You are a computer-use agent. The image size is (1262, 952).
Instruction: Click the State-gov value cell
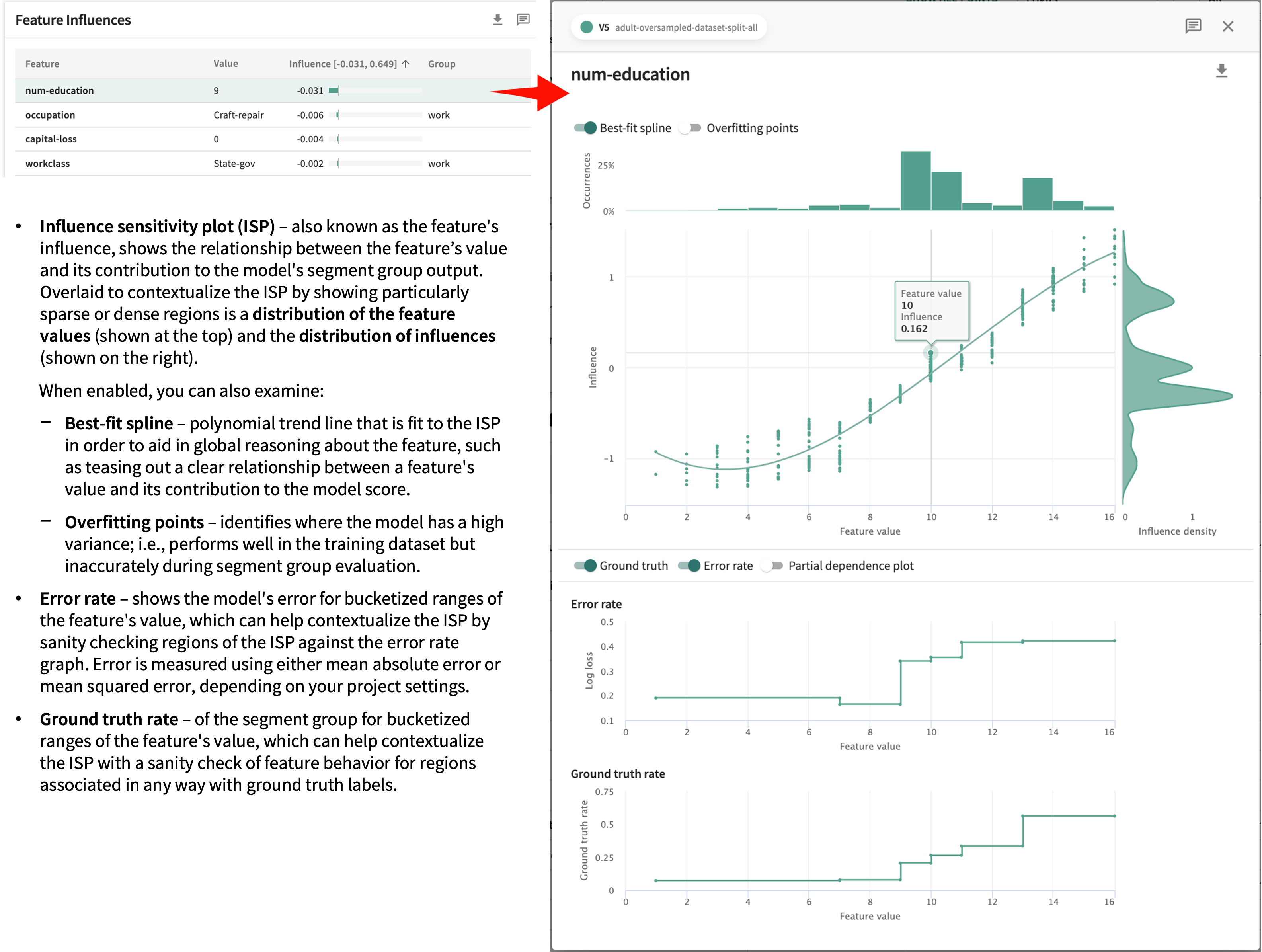click(234, 164)
